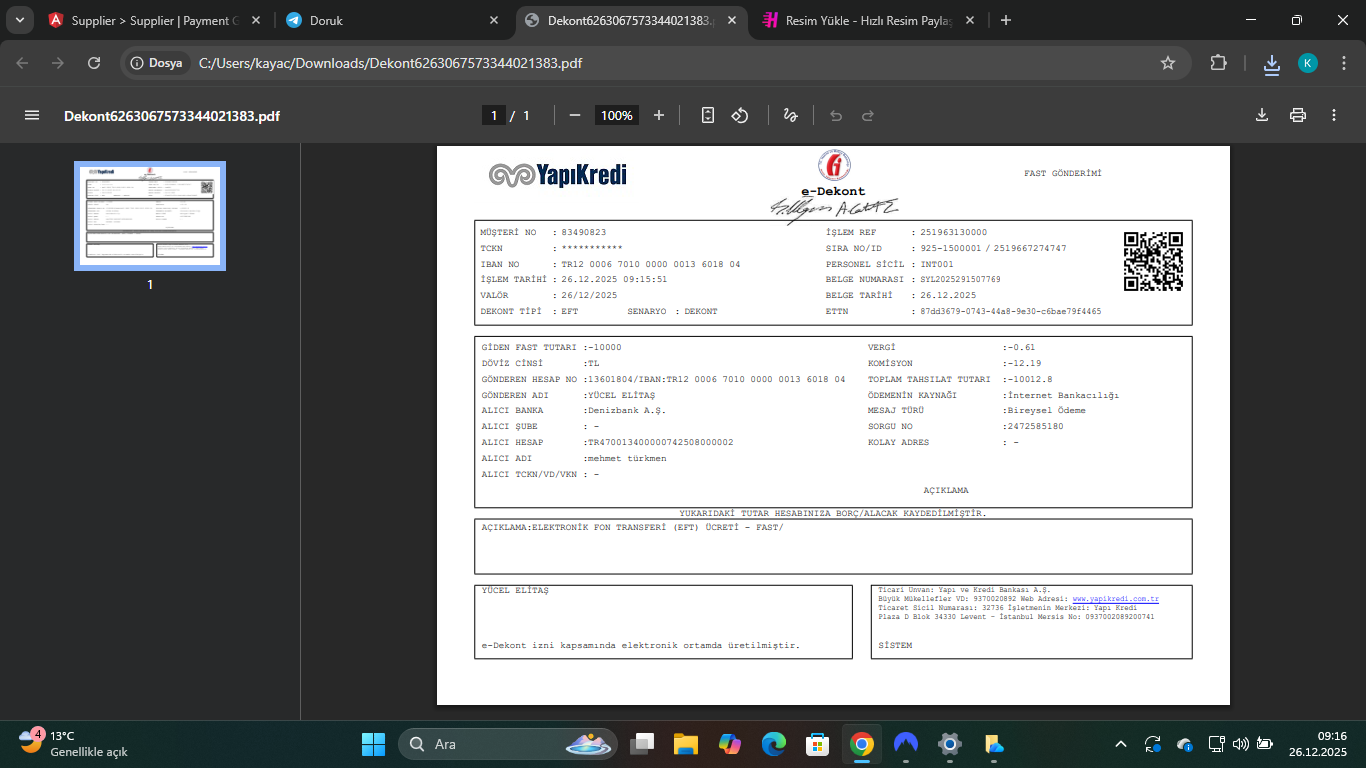Click the amount value -10000

(x=604, y=347)
